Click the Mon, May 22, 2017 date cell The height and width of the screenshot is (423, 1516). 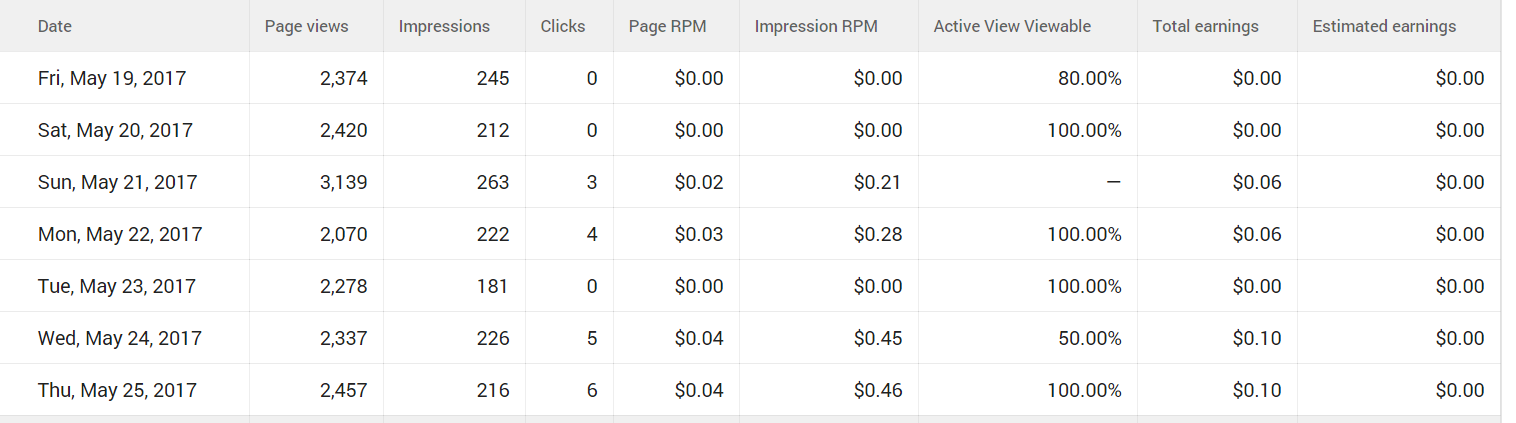[120, 234]
